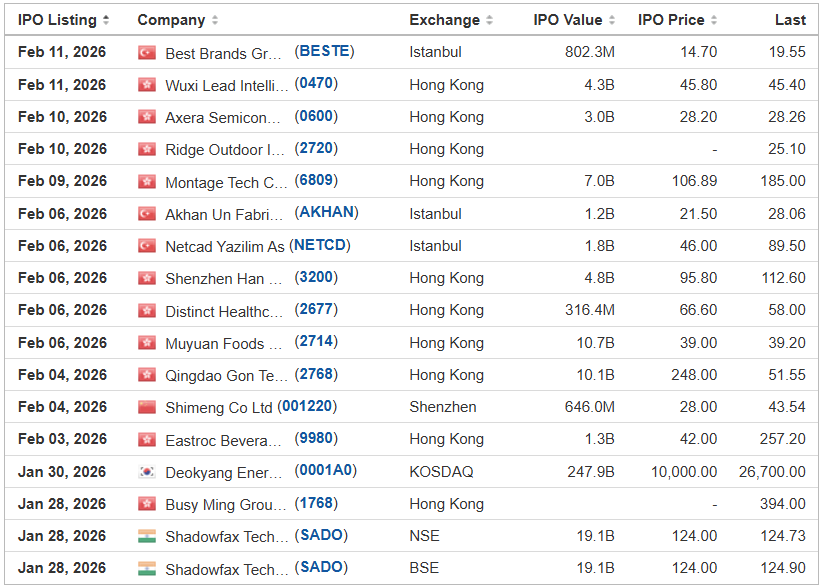Click IPO value 802.3M cell
823x587 pixels.
(x=589, y=52)
